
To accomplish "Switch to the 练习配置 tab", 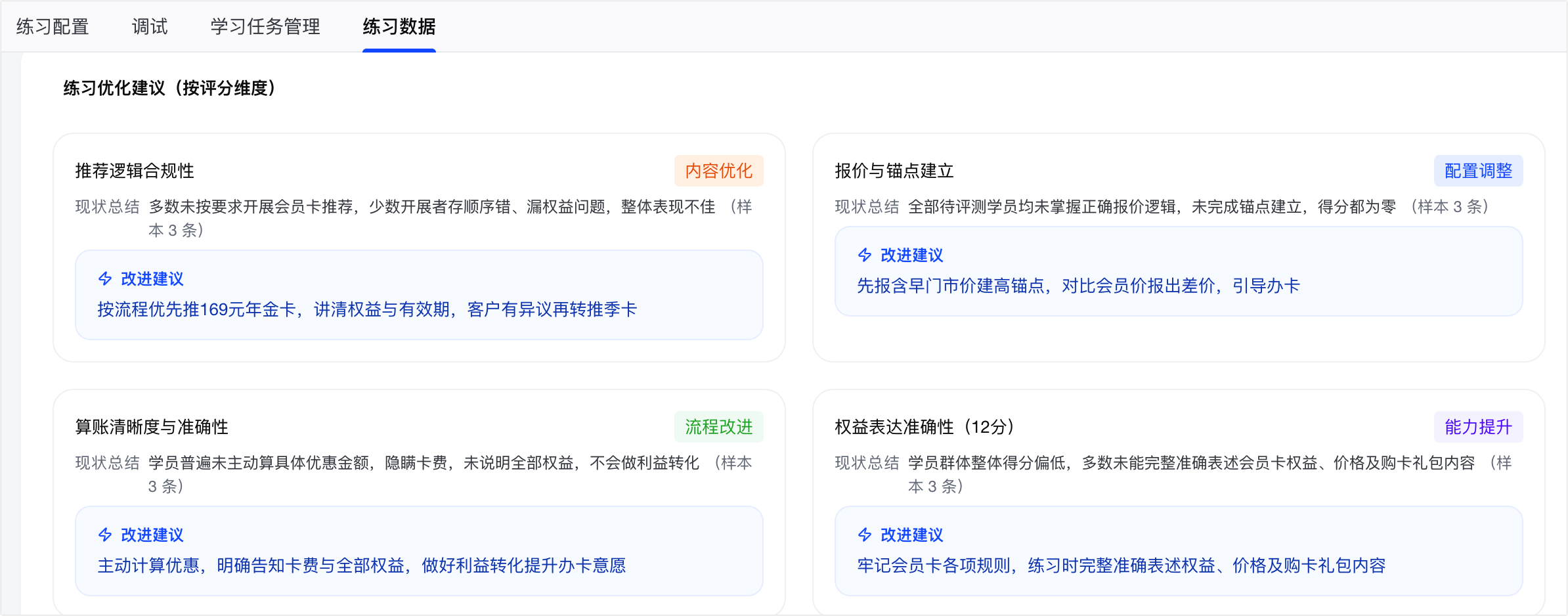I will click(x=53, y=27).
